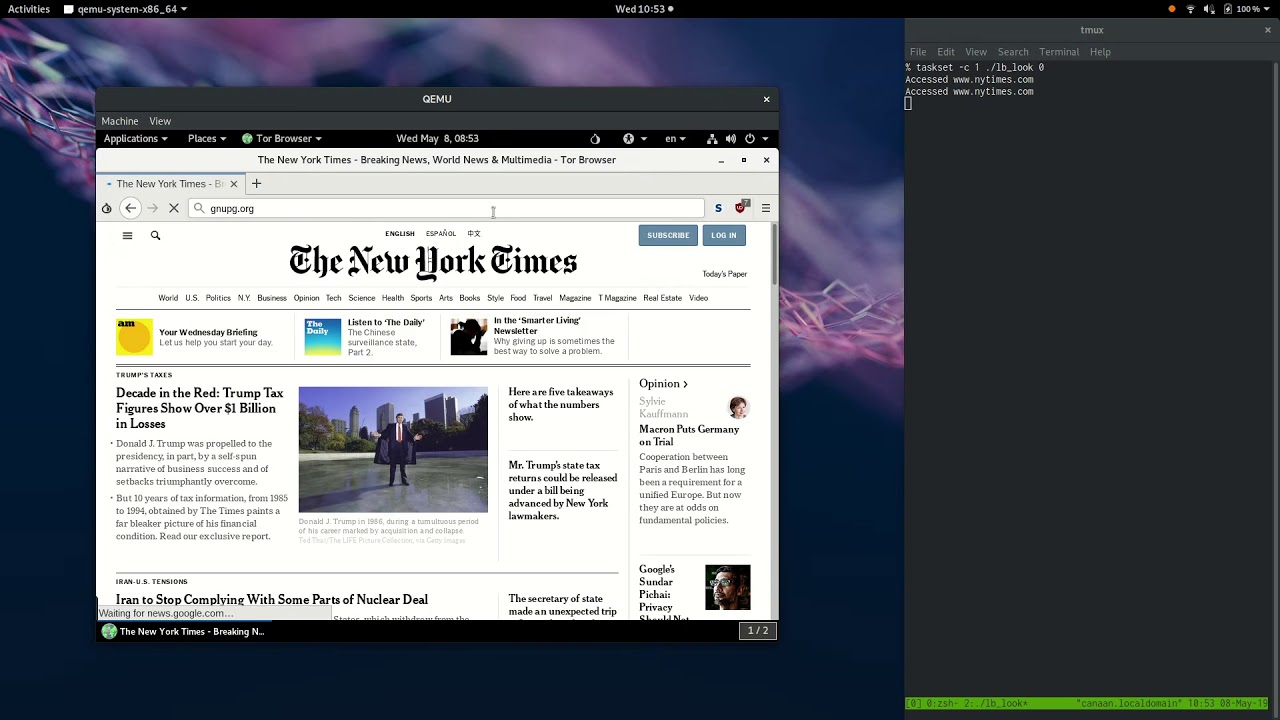This screenshot has width=1280, height=720.
Task: Stop loading the page with X button
Action: tap(173, 208)
